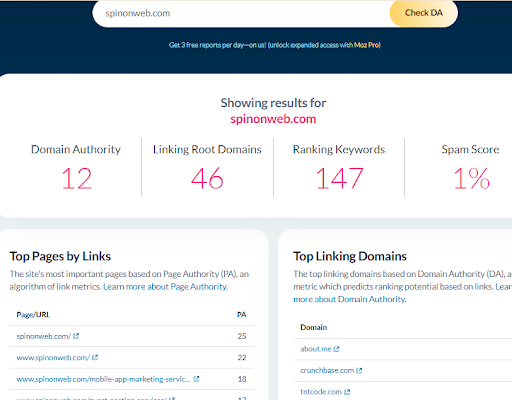Visit the about.me linking domain

point(316,349)
